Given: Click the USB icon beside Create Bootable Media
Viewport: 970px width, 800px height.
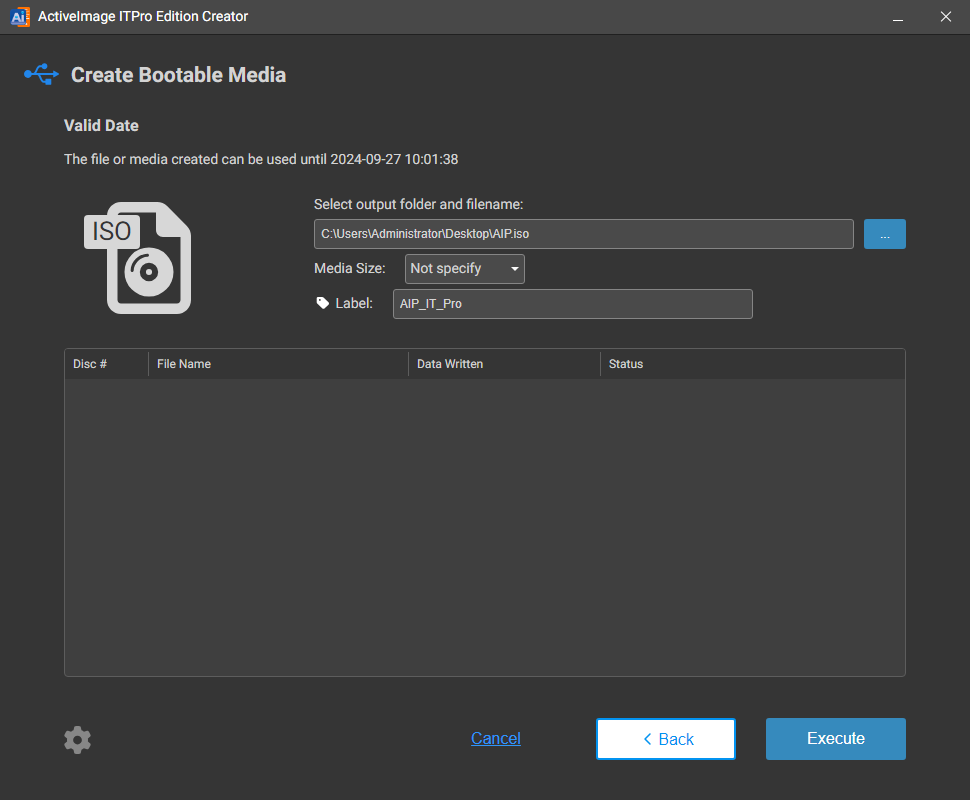Looking at the screenshot, I should coord(41,75).
